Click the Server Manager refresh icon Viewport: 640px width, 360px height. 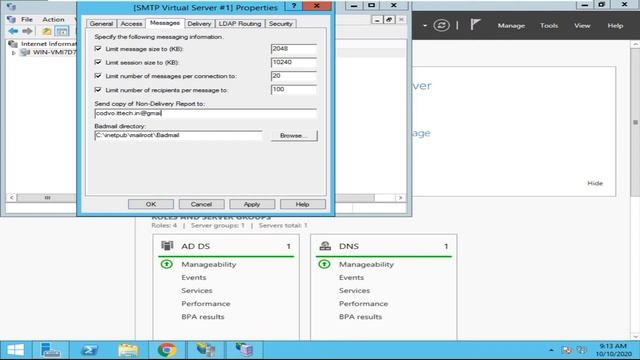pyautogui.click(x=441, y=25)
